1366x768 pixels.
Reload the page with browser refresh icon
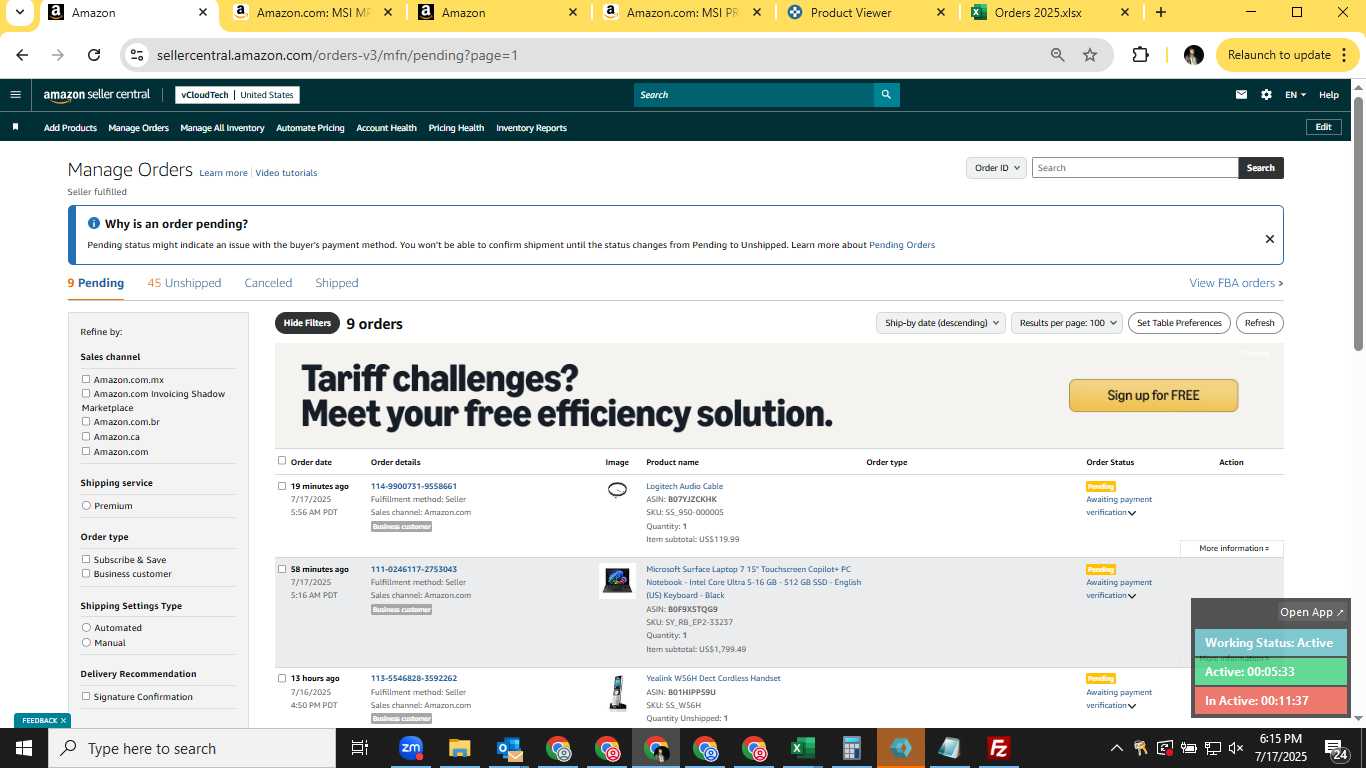pyautogui.click(x=94, y=55)
